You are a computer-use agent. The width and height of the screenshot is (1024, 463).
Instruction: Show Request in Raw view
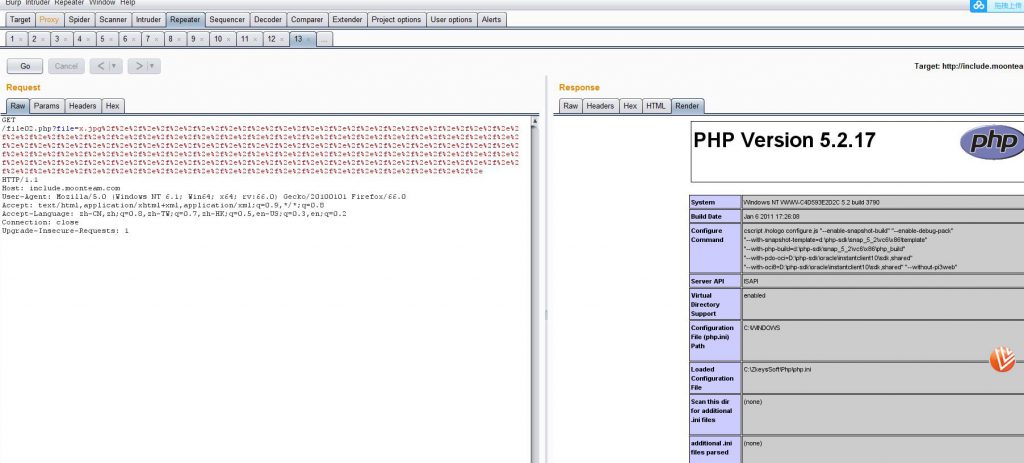tap(18, 106)
